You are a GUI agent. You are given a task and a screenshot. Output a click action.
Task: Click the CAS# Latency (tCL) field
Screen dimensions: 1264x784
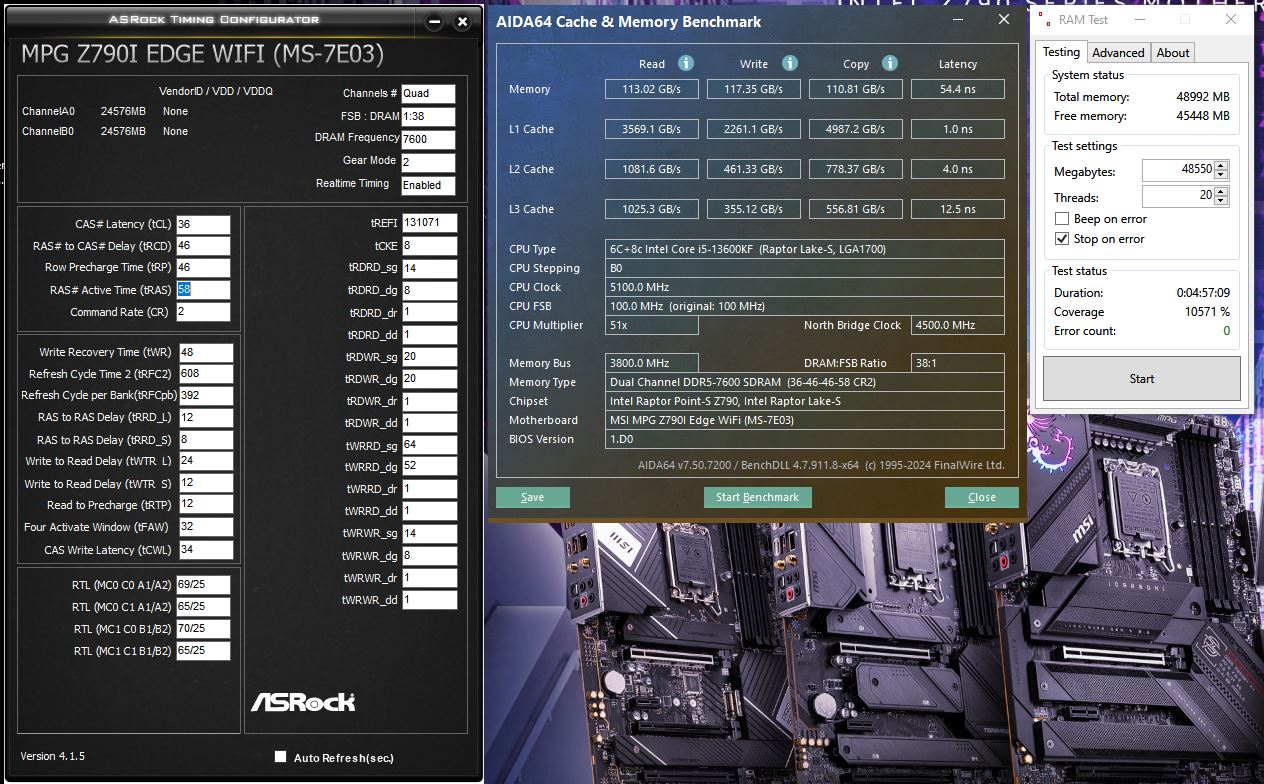pos(203,225)
